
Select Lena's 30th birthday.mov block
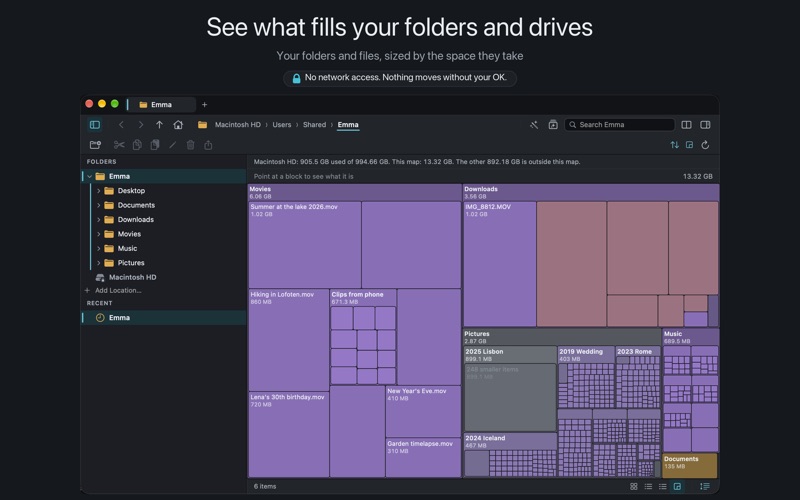289,435
